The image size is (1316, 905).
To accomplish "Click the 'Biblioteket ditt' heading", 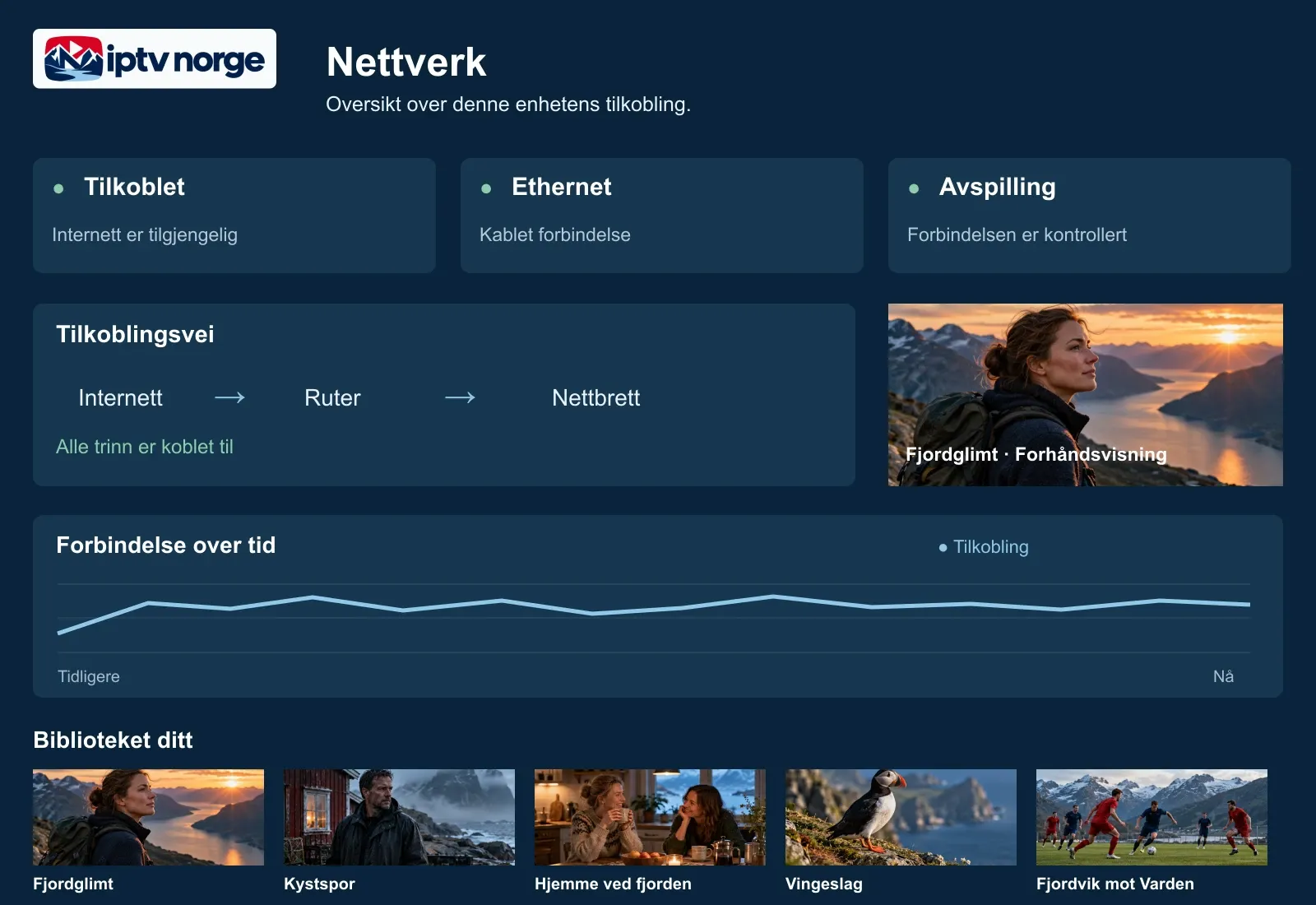I will (x=114, y=740).
